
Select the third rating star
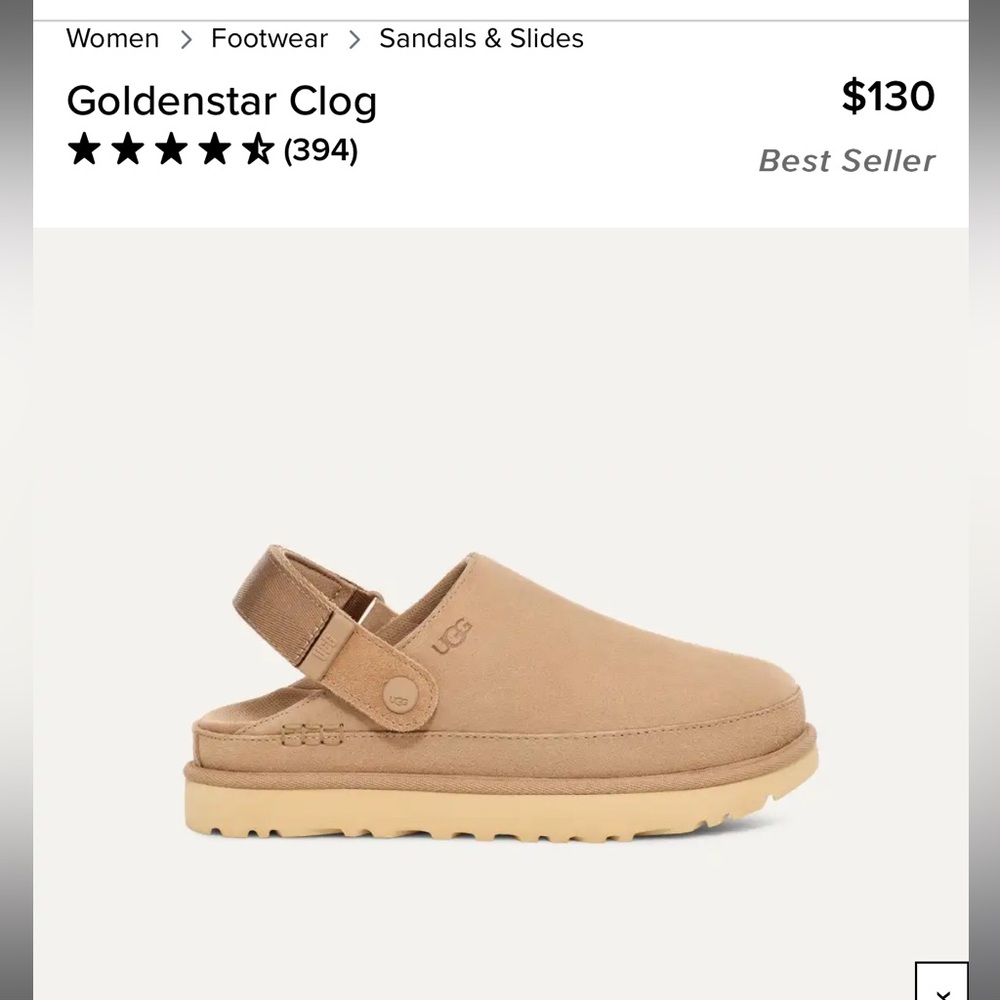pos(172,150)
